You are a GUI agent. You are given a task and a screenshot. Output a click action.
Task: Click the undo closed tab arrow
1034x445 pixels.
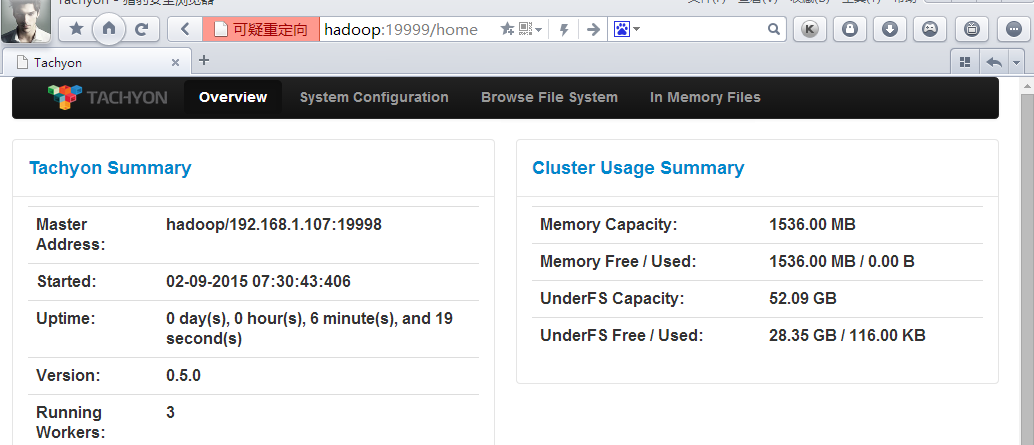994,62
